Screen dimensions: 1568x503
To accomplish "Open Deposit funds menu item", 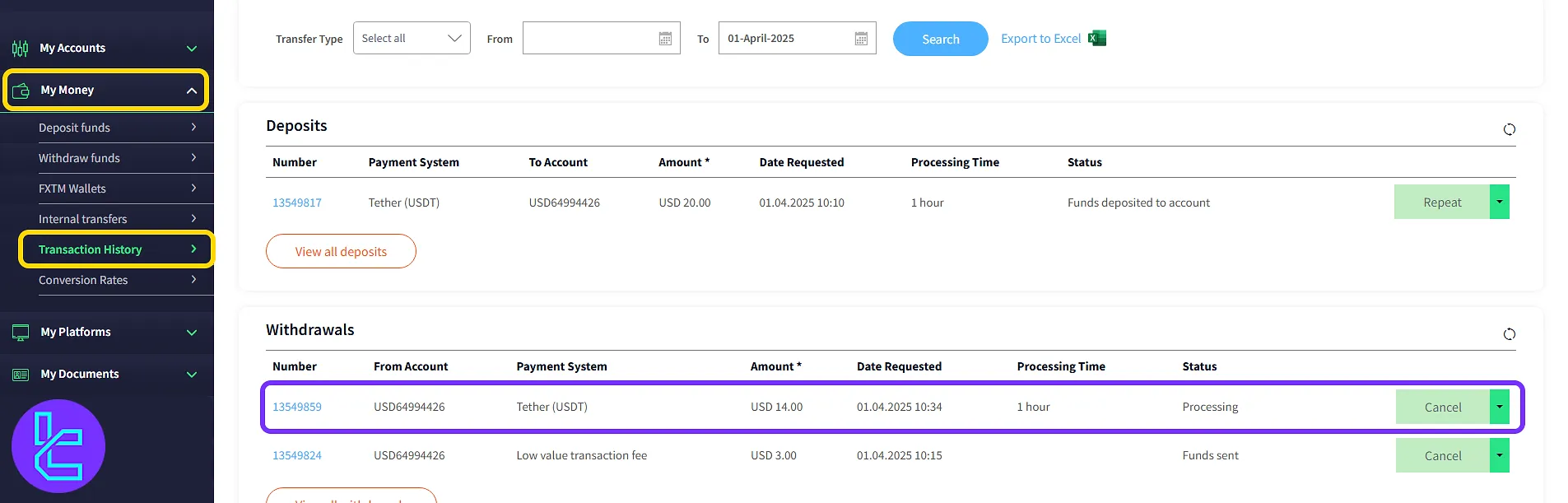I will click(x=118, y=128).
